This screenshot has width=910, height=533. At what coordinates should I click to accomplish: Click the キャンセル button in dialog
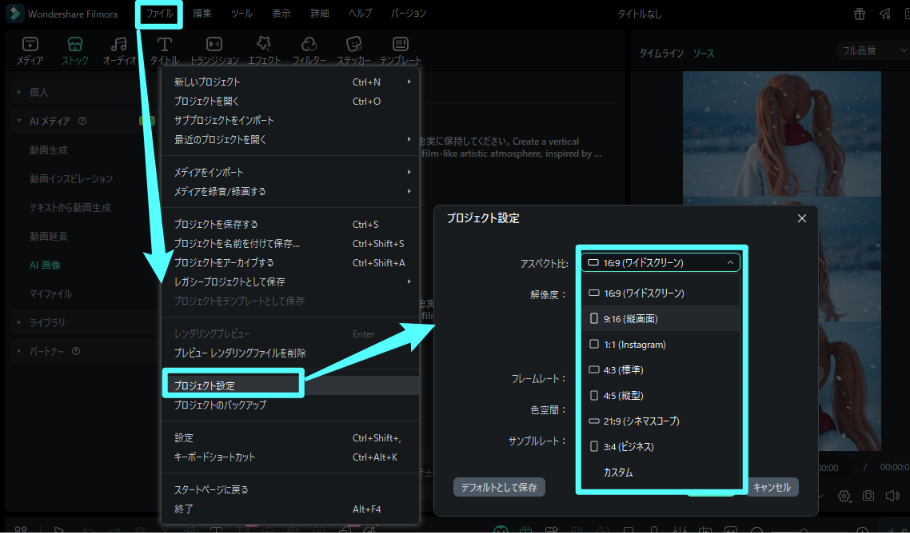tap(772, 487)
